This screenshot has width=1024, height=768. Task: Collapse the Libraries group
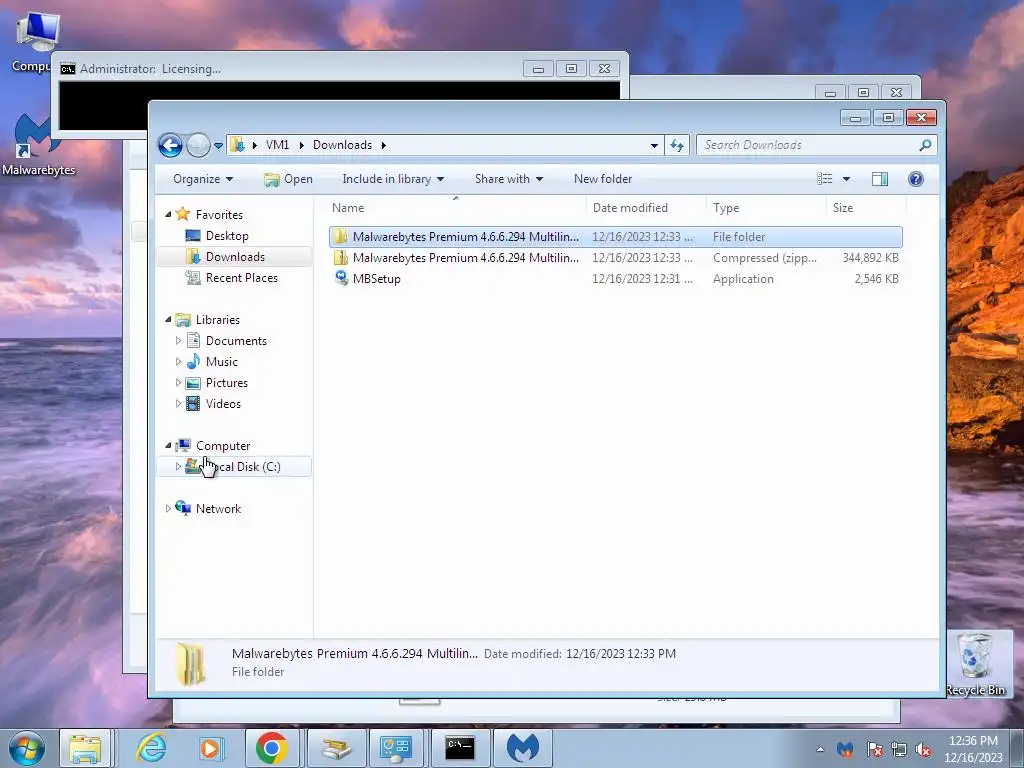click(x=168, y=319)
